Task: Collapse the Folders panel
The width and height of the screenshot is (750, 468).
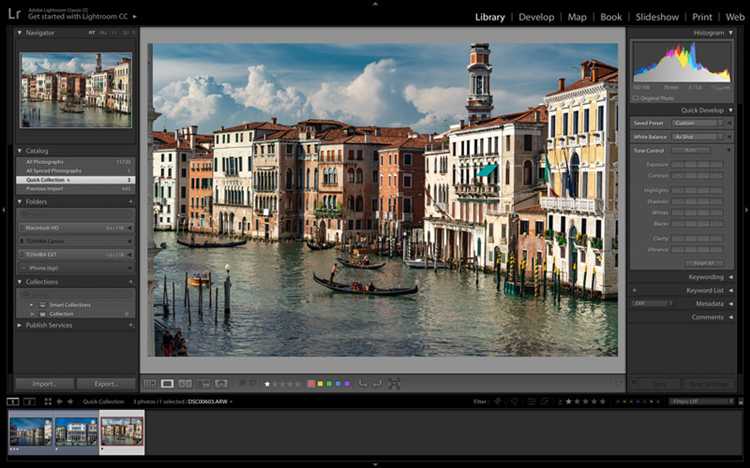Action: 20,202
